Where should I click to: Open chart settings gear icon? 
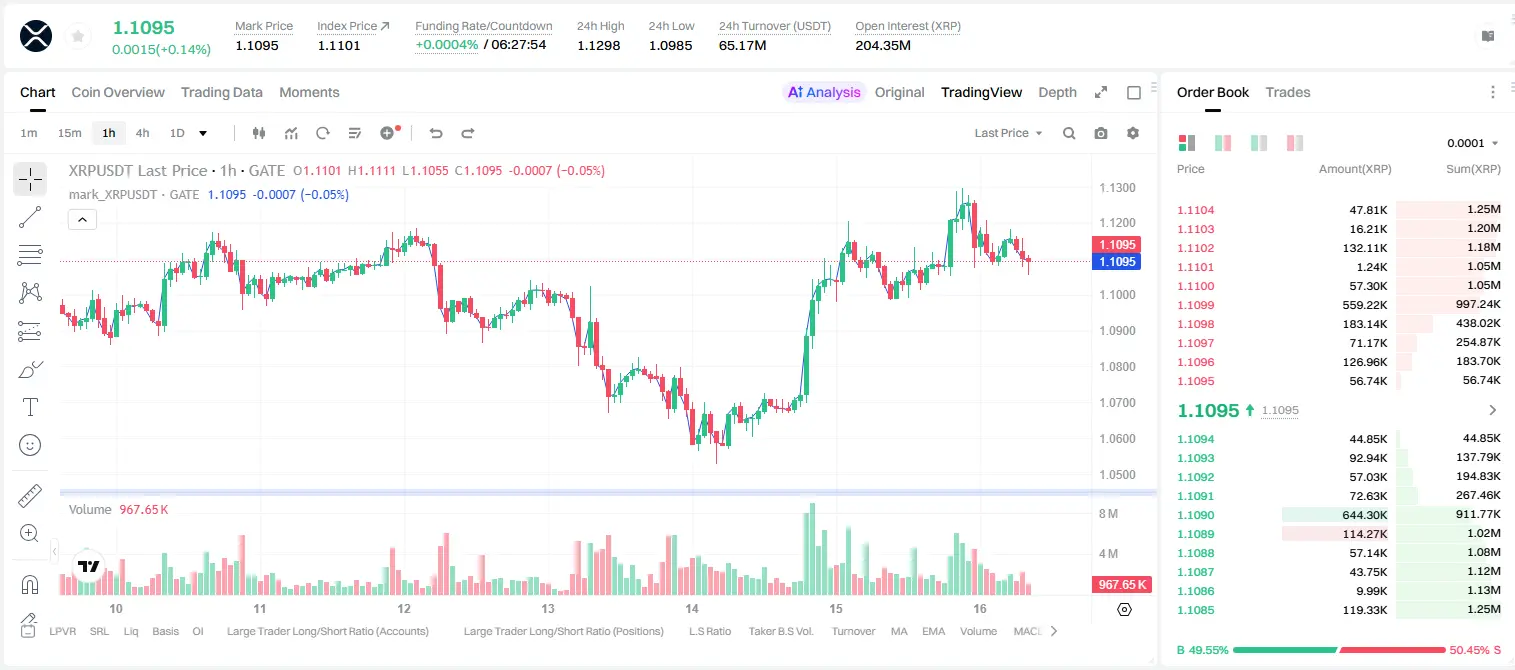pos(1133,133)
